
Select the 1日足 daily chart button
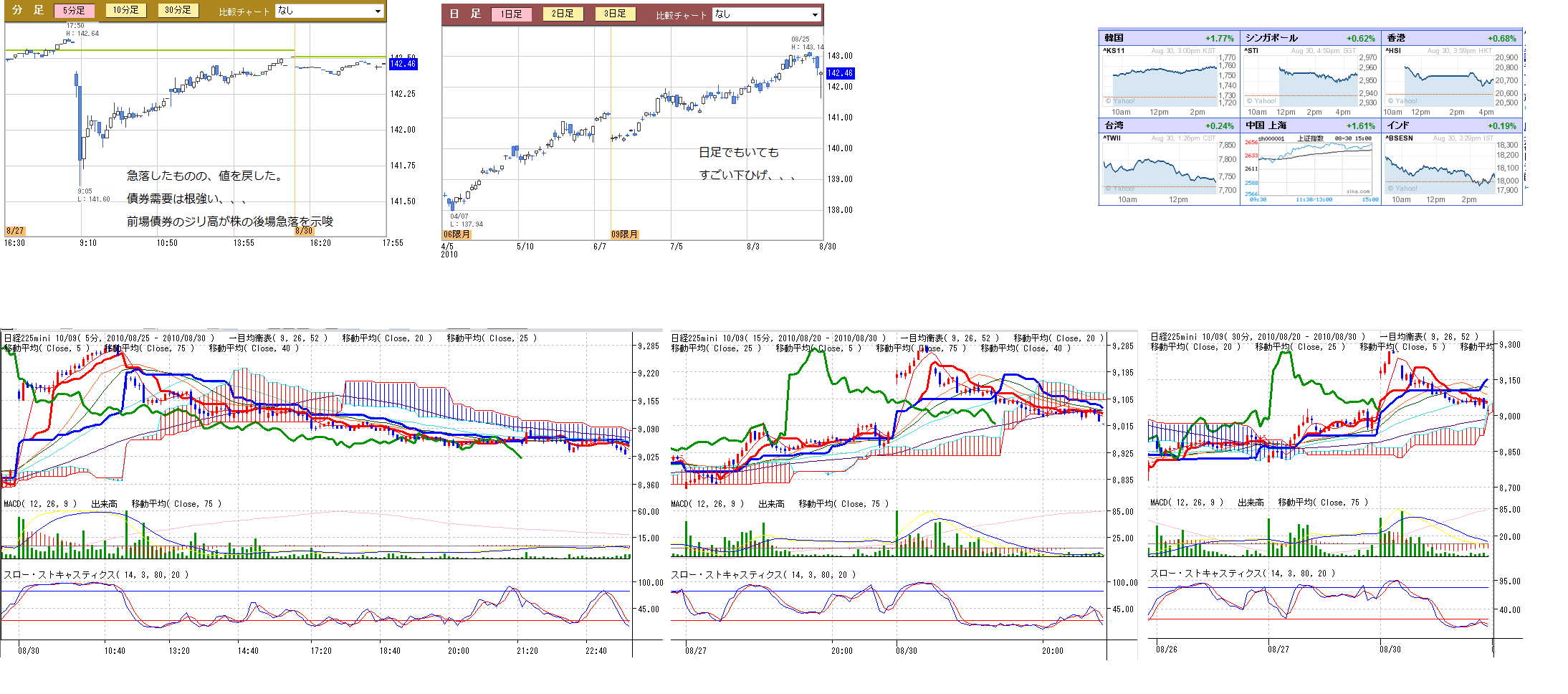coord(511,14)
